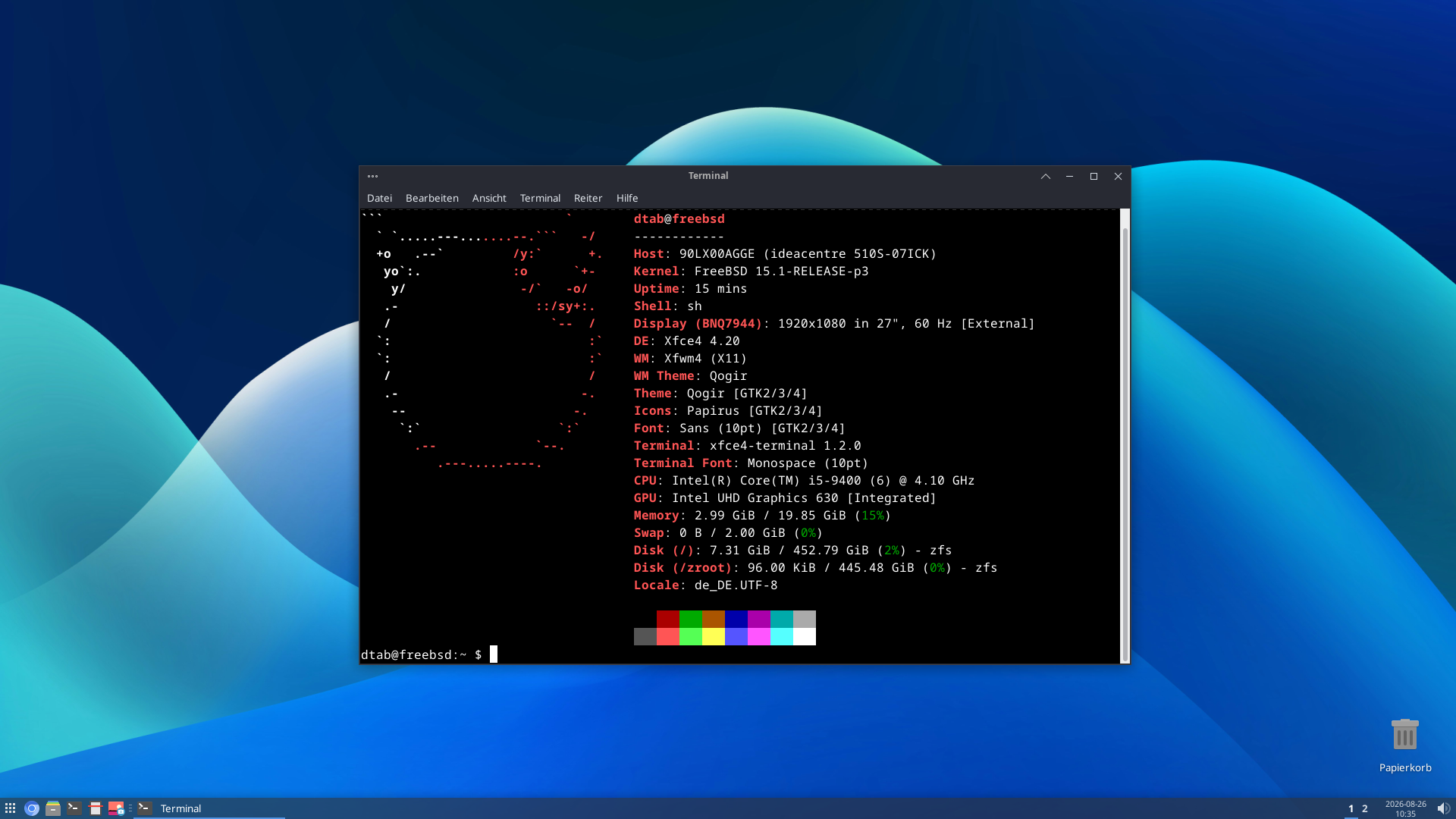This screenshot has height=819, width=1456.
Task: Open the window menu dots in the Terminal title bar
Action: click(372, 176)
